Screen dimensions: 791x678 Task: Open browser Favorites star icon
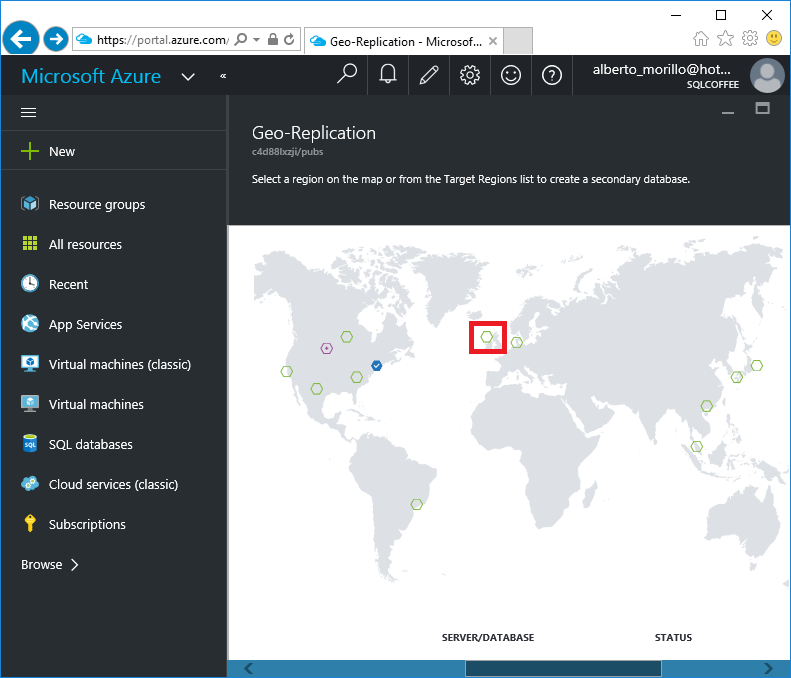(725, 38)
